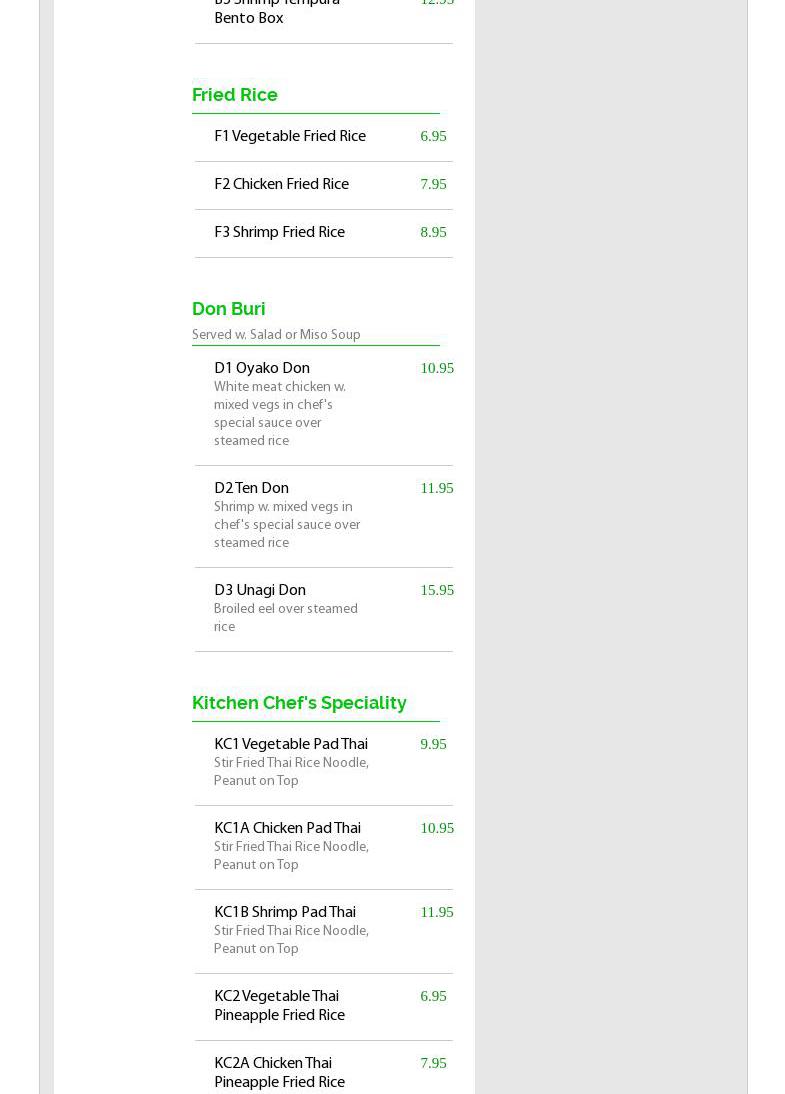Select KC1A Chicken Pad Thai
This screenshot has height=1094, width=785.
pyautogui.click(x=287, y=828)
